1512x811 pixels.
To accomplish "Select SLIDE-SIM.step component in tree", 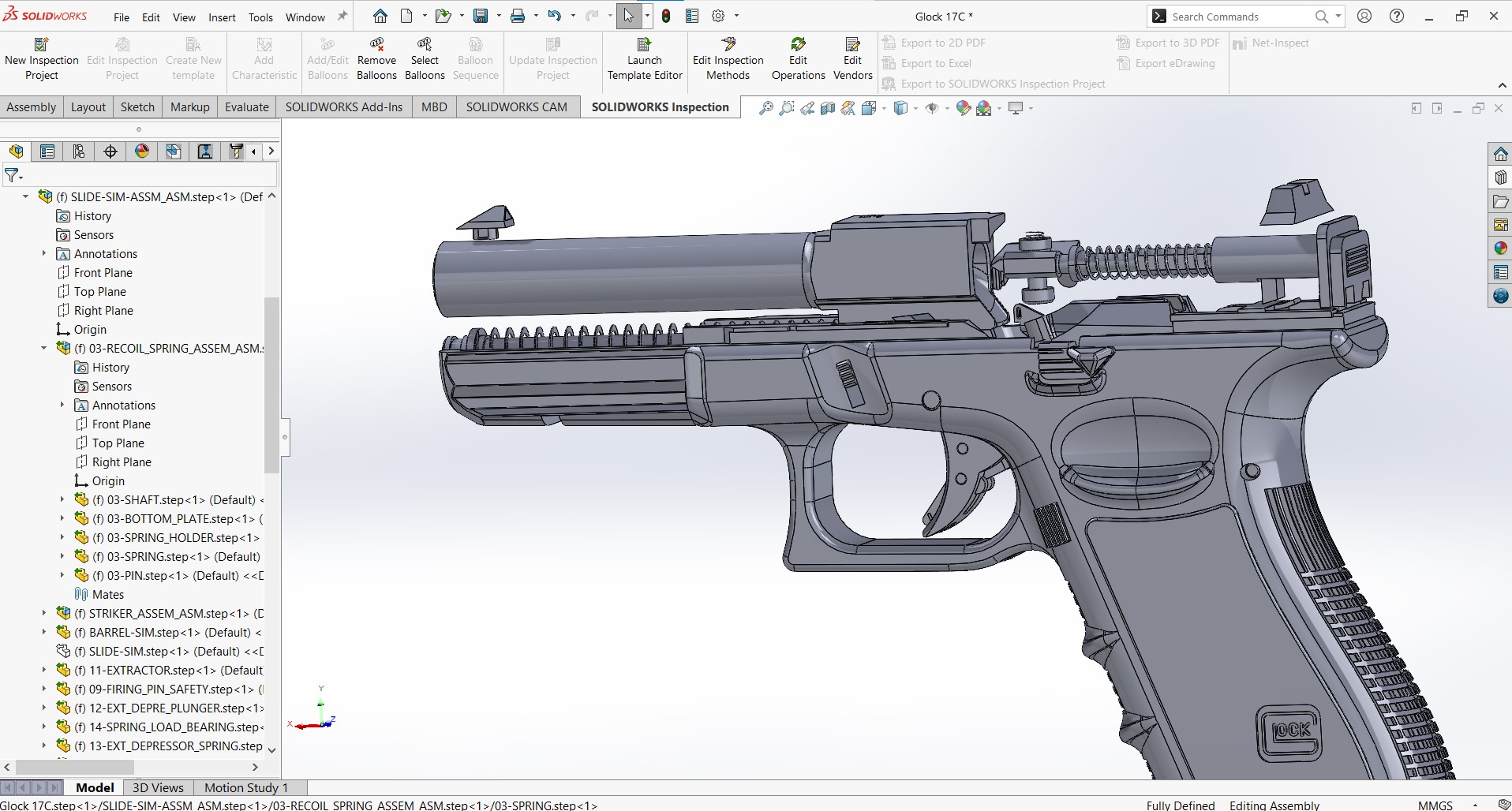I will click(x=159, y=651).
